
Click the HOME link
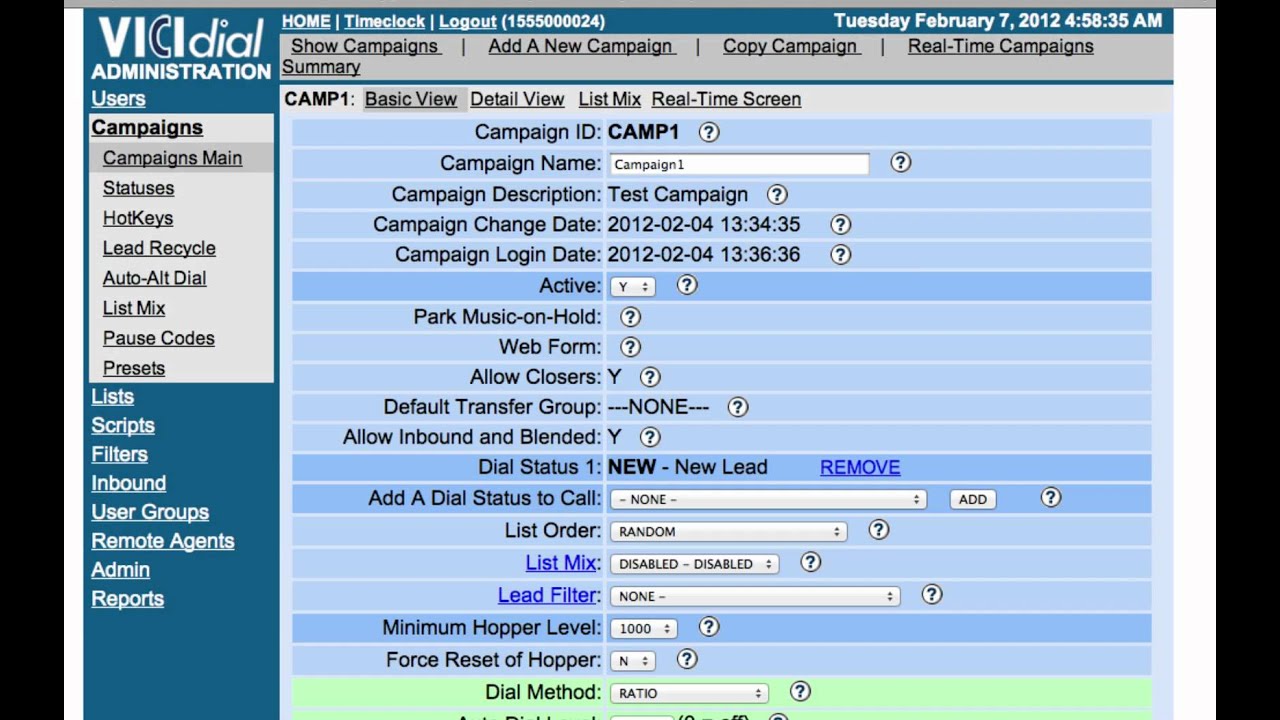[306, 20]
